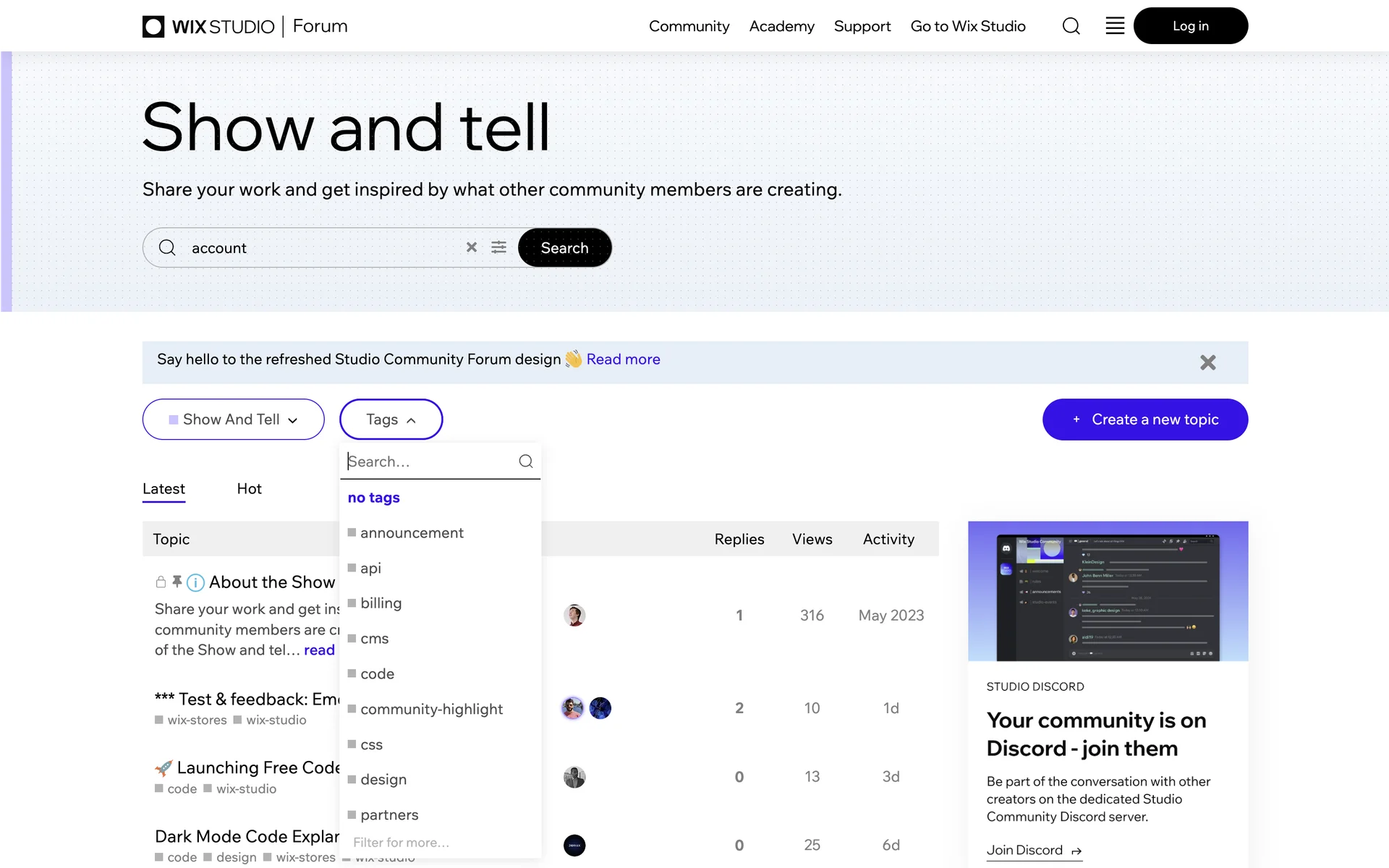Viewport: 1389px width, 868px height.
Task: Clear the account search text
Action: click(x=472, y=247)
